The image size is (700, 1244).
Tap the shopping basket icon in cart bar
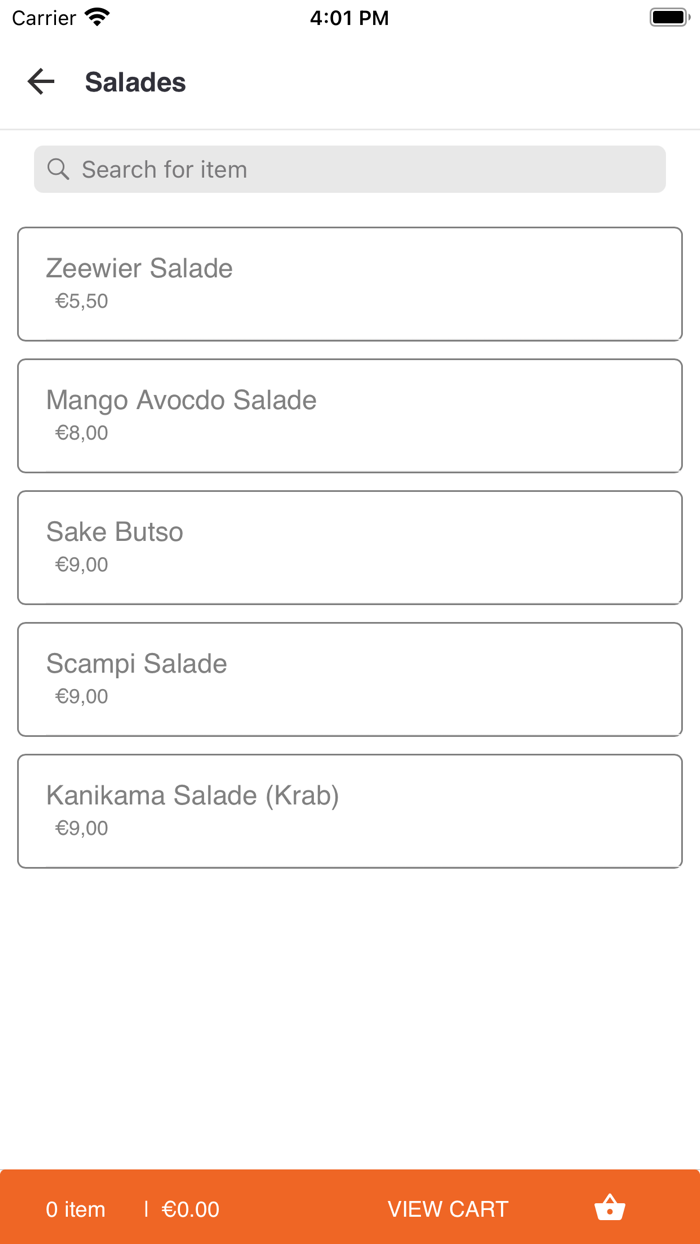tap(609, 1208)
